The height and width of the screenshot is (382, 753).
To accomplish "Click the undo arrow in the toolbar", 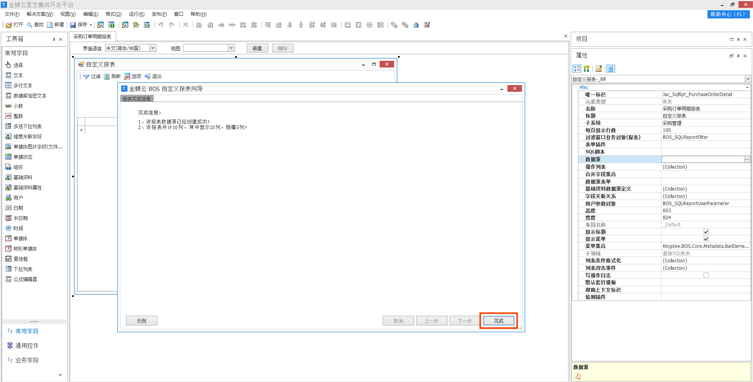I will (x=161, y=25).
